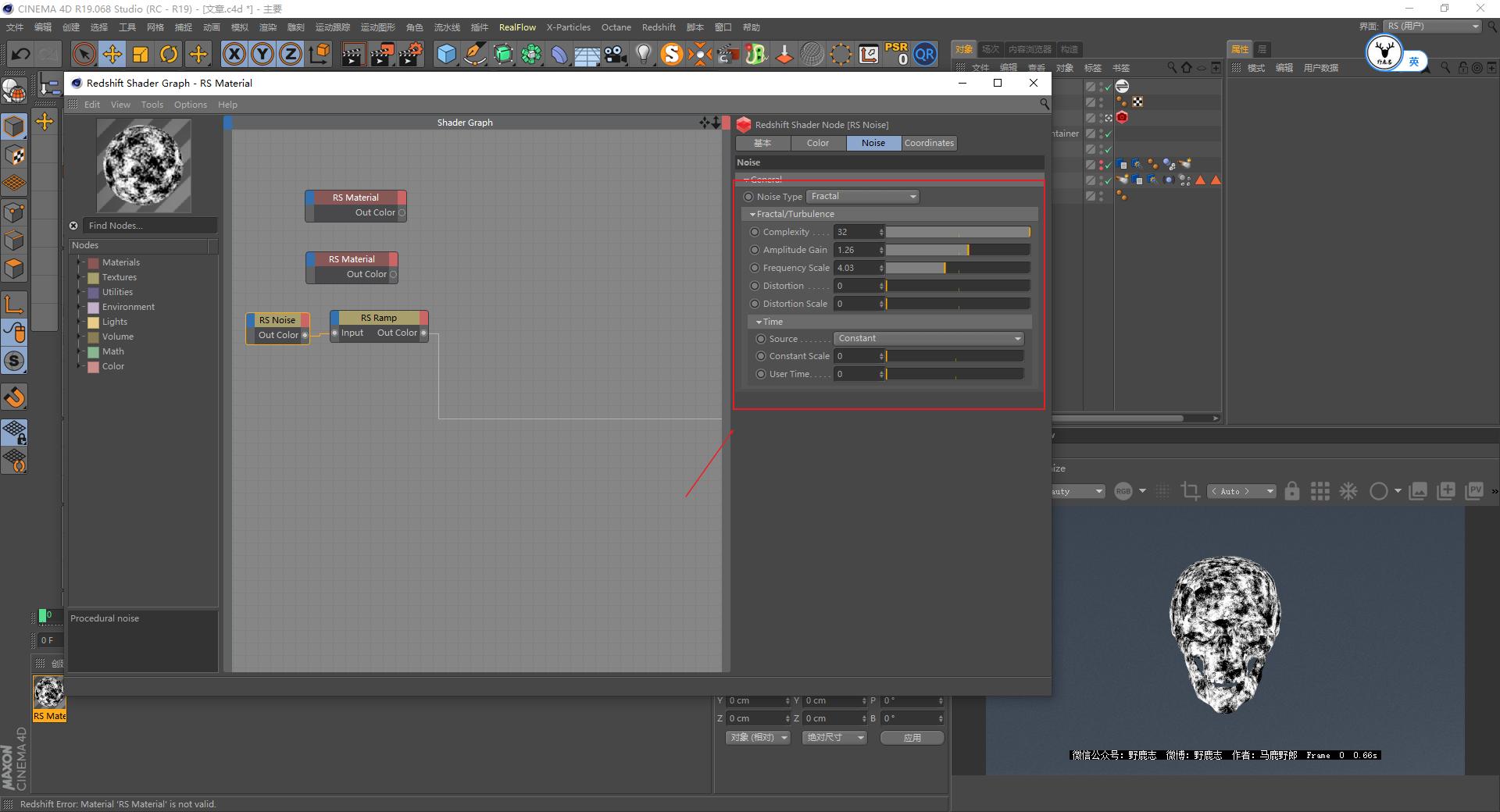The width and height of the screenshot is (1500, 812).
Task: Select the Move tool in the top toolbar
Action: [x=112, y=54]
